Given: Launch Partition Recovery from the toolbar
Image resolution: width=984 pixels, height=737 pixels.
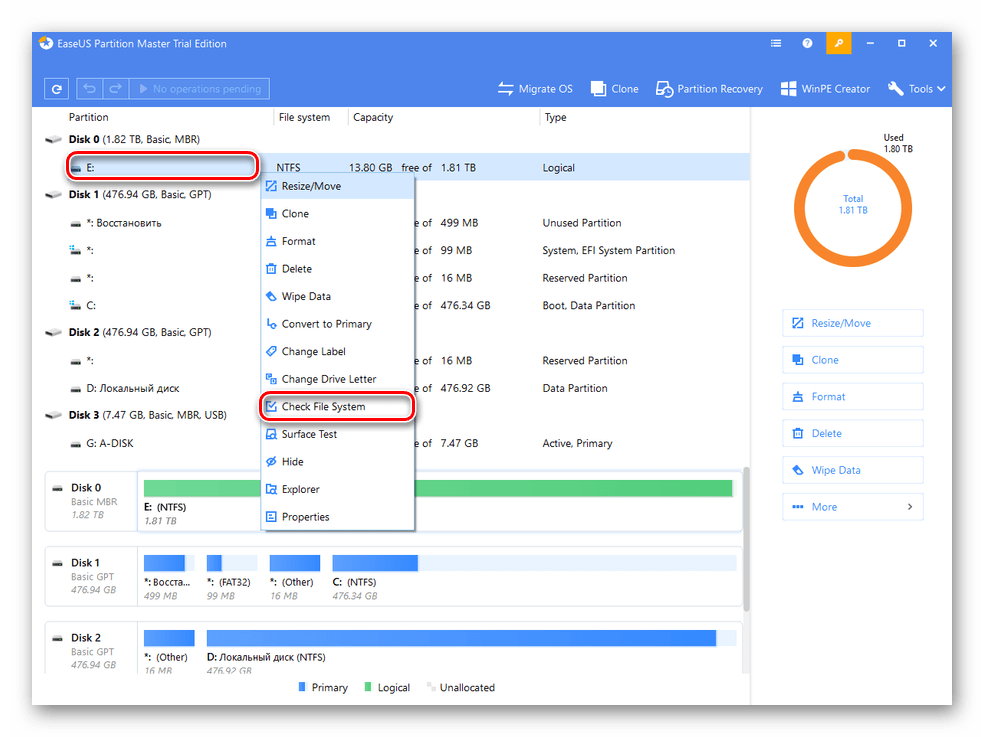Looking at the screenshot, I should coord(709,89).
